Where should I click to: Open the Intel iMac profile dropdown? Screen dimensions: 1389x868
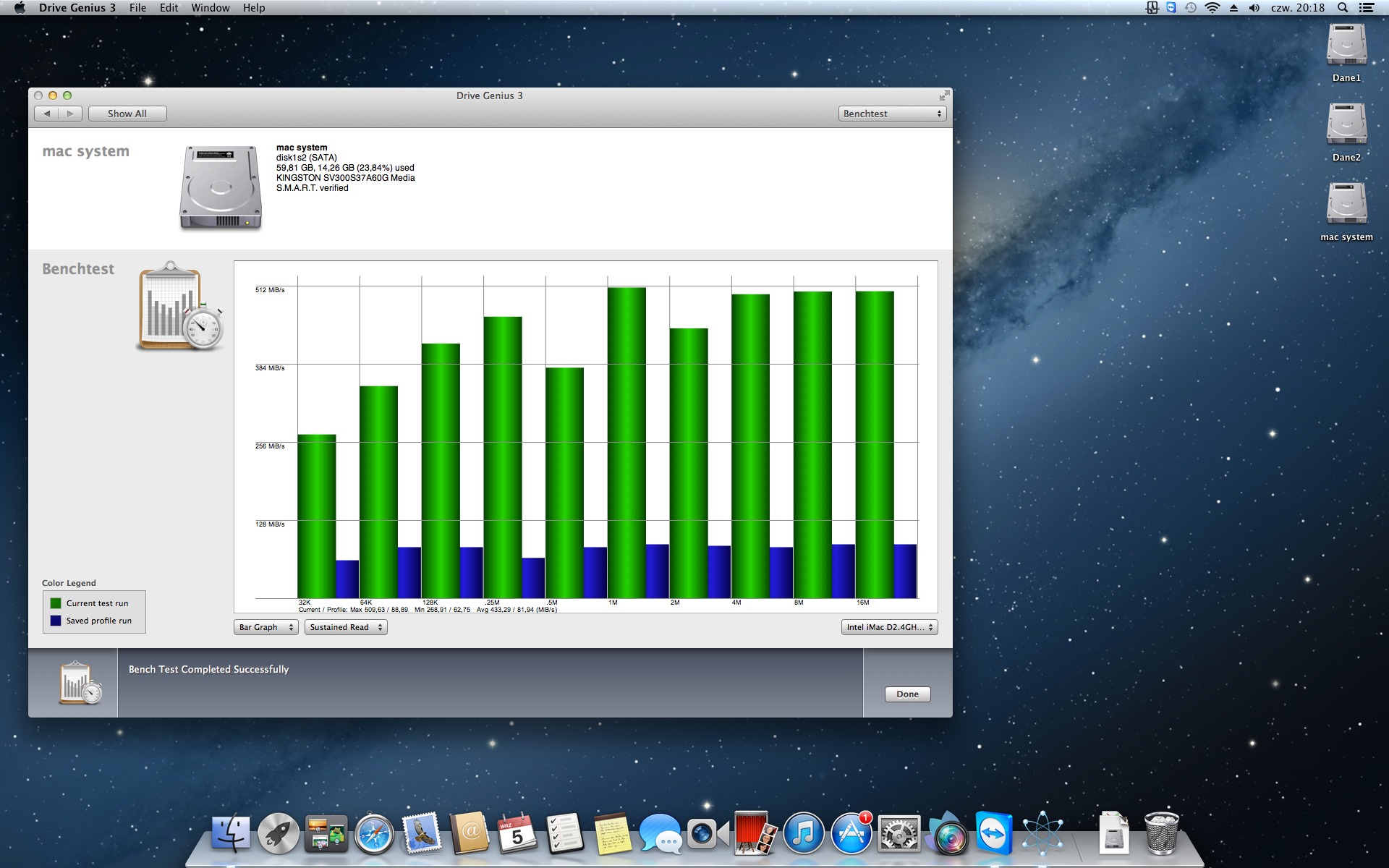coord(889,627)
